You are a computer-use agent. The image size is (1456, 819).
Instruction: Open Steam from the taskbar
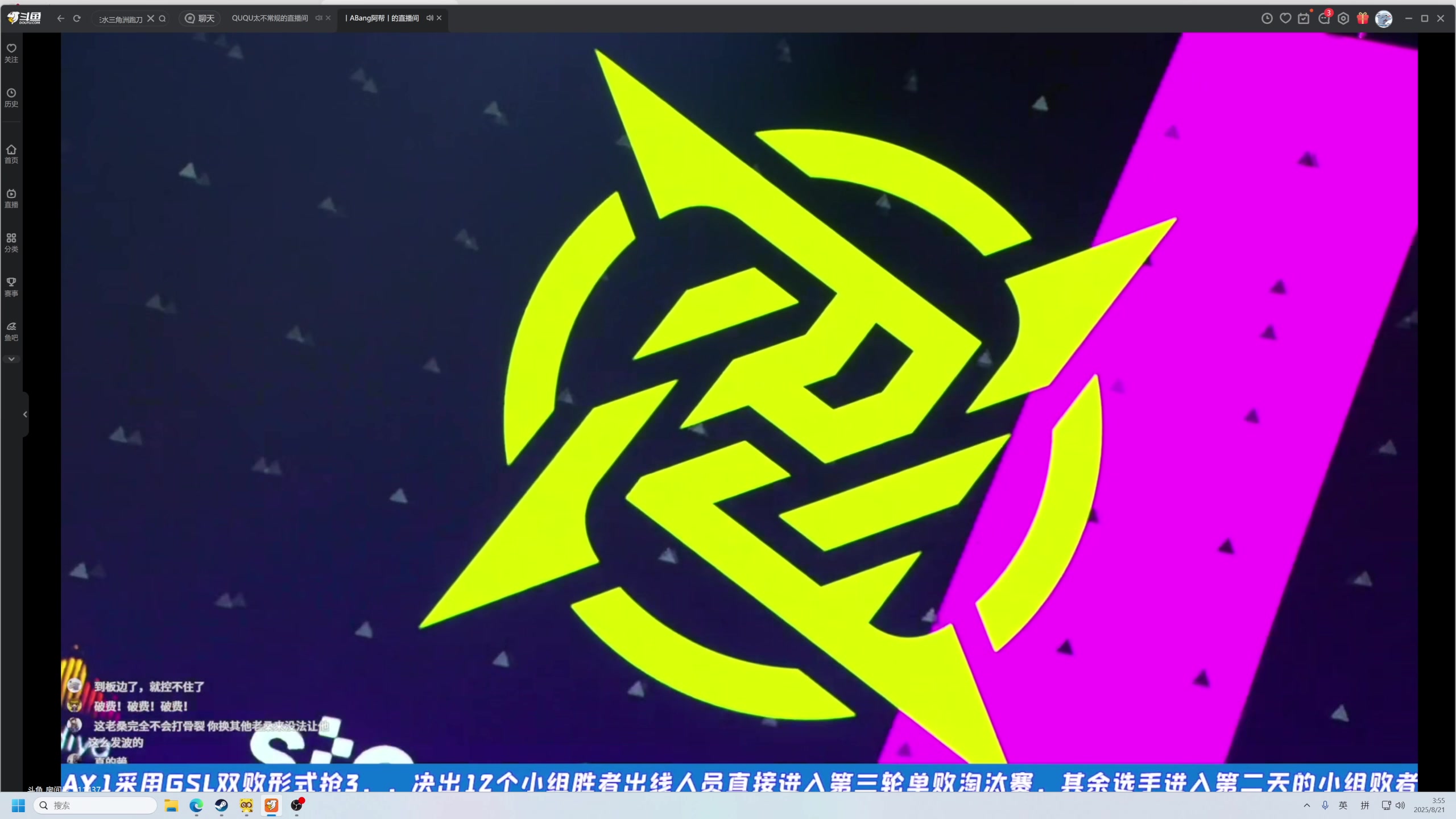221,805
